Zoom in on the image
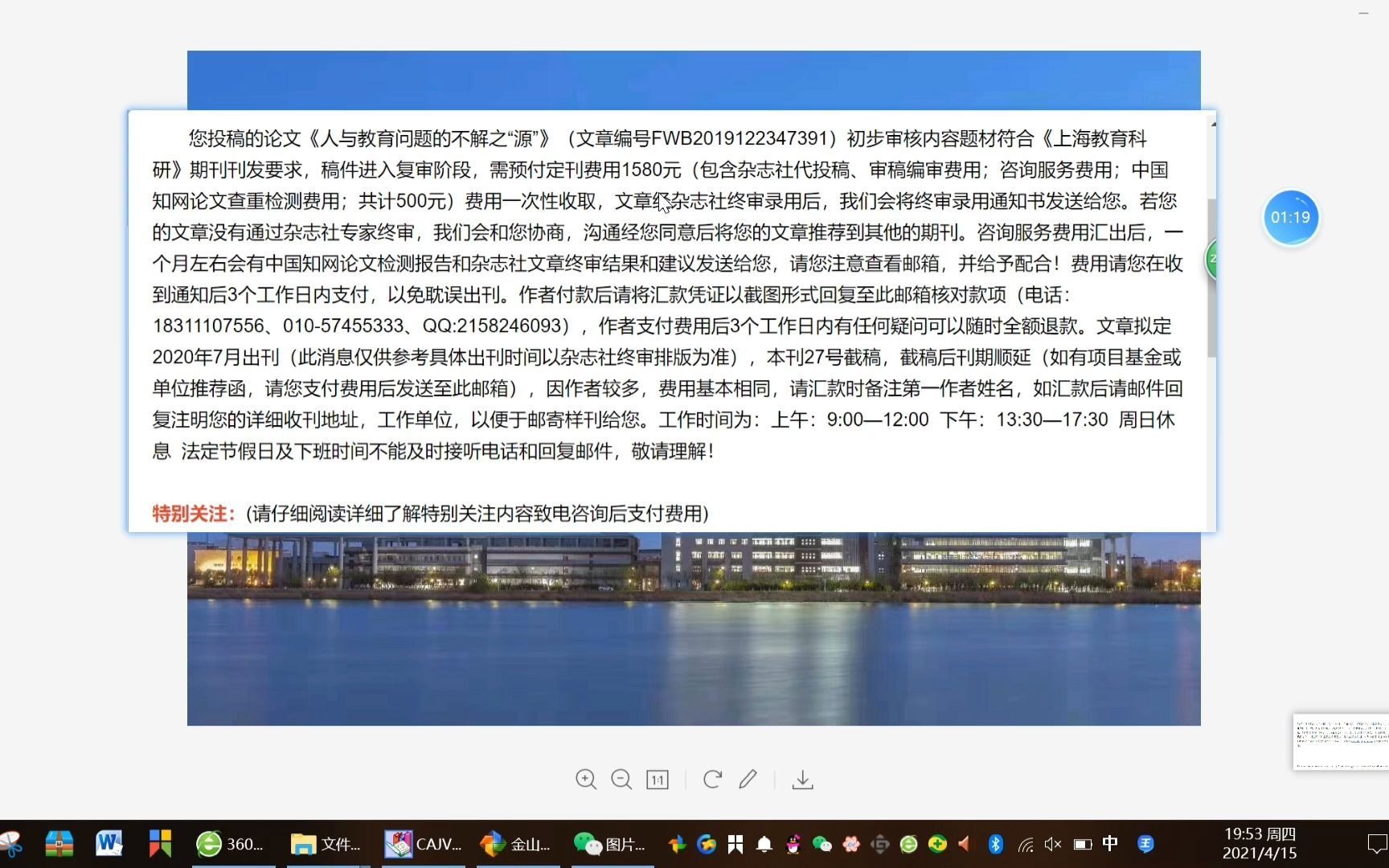The height and width of the screenshot is (868, 1389). (x=586, y=780)
